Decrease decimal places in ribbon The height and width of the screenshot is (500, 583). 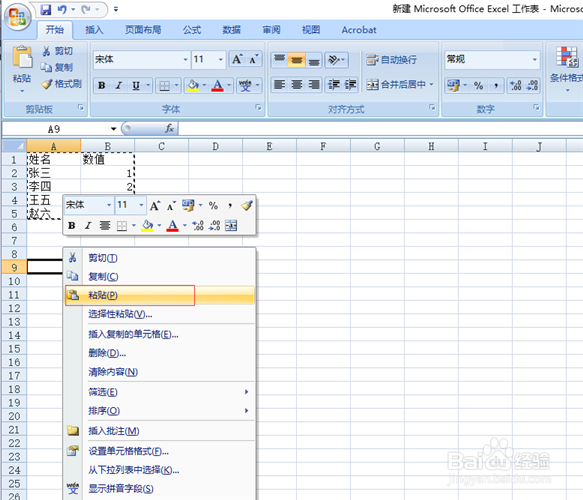click(x=532, y=86)
